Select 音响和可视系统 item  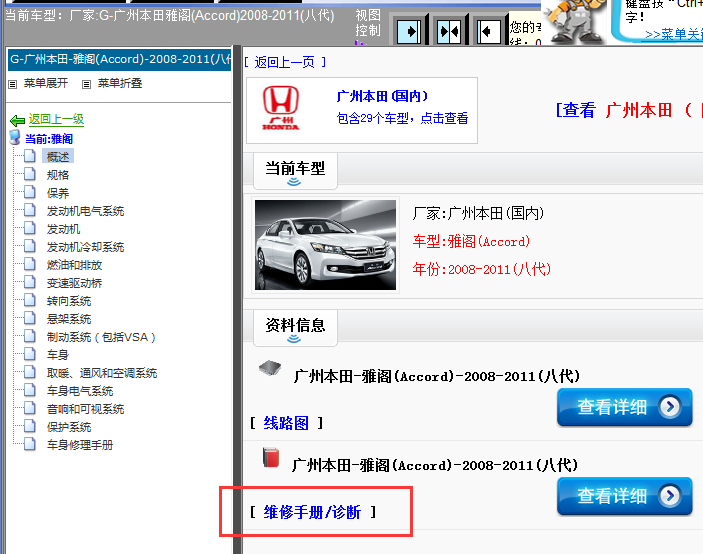[85, 409]
